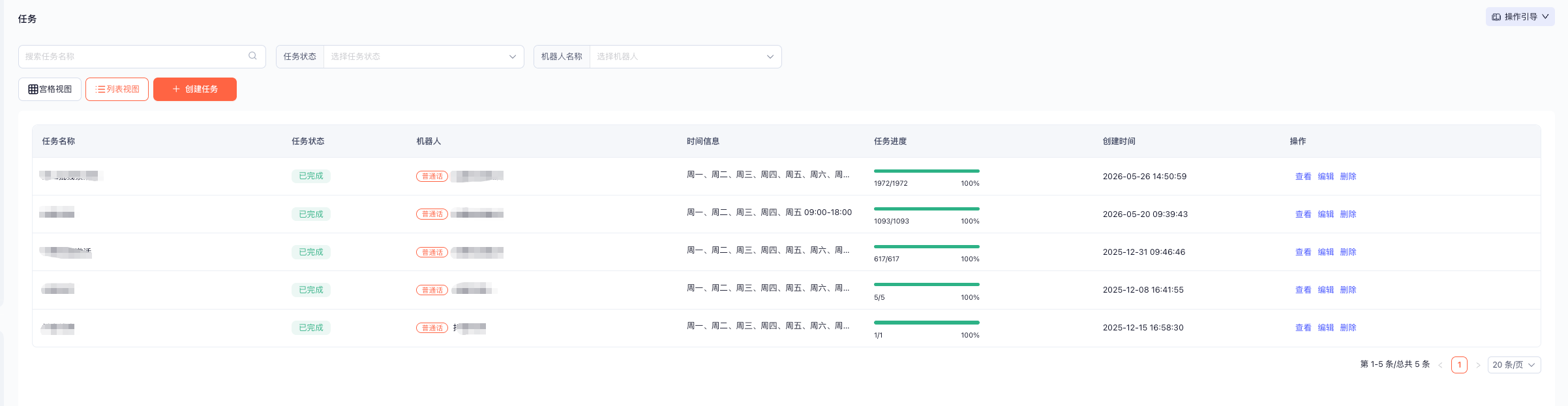The height and width of the screenshot is (406, 1568).
Task: Click 普通话 tag in 1093/1093 row
Action: (x=432, y=214)
